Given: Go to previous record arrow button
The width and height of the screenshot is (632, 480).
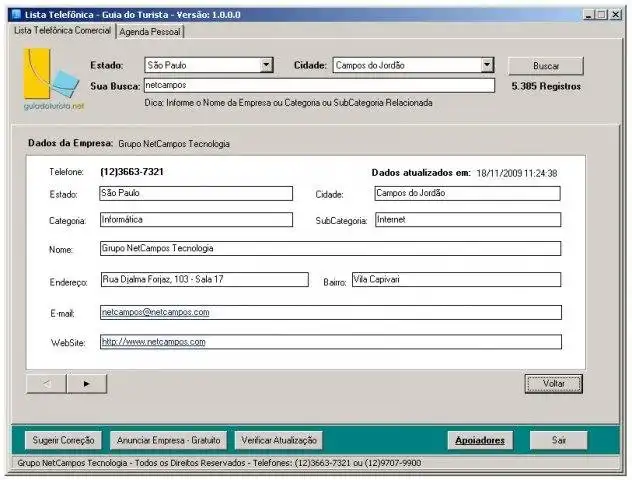Looking at the screenshot, I should pos(46,384).
